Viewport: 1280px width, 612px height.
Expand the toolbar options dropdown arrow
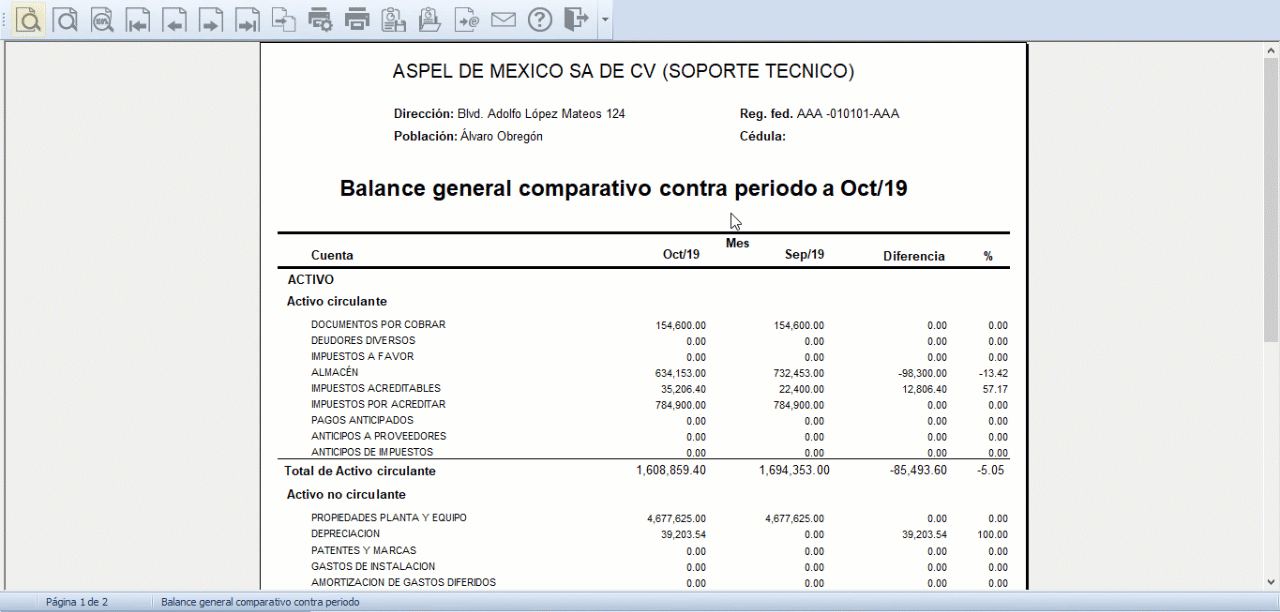pyautogui.click(x=604, y=19)
